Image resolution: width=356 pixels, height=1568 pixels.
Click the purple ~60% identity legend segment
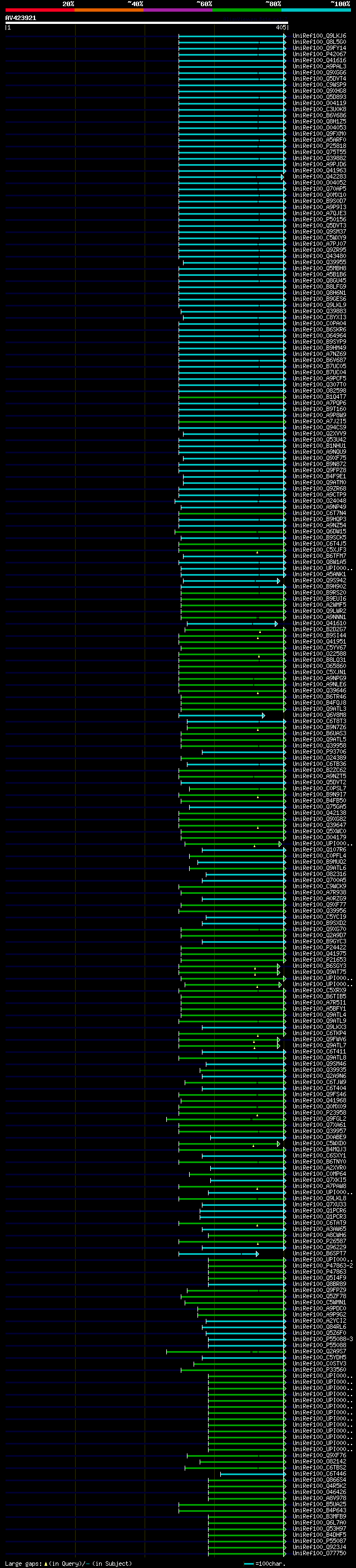click(x=179, y=10)
